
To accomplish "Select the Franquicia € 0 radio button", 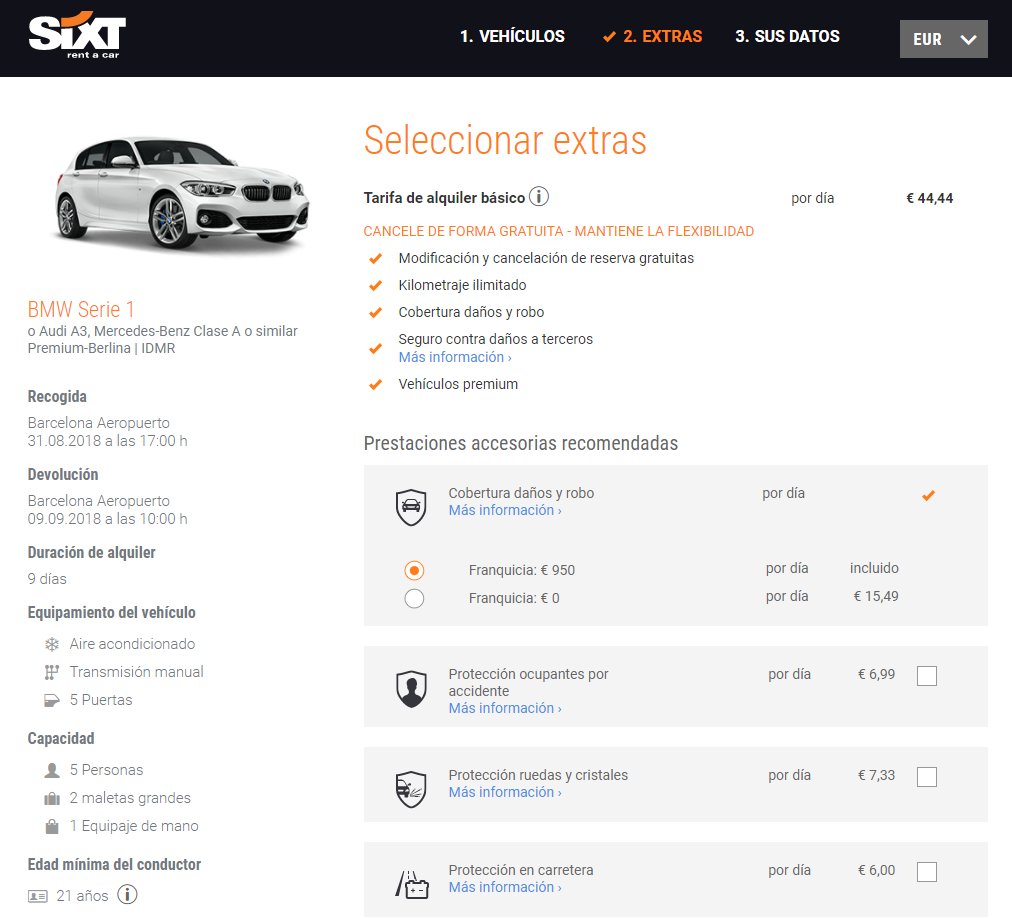I will click(414, 598).
